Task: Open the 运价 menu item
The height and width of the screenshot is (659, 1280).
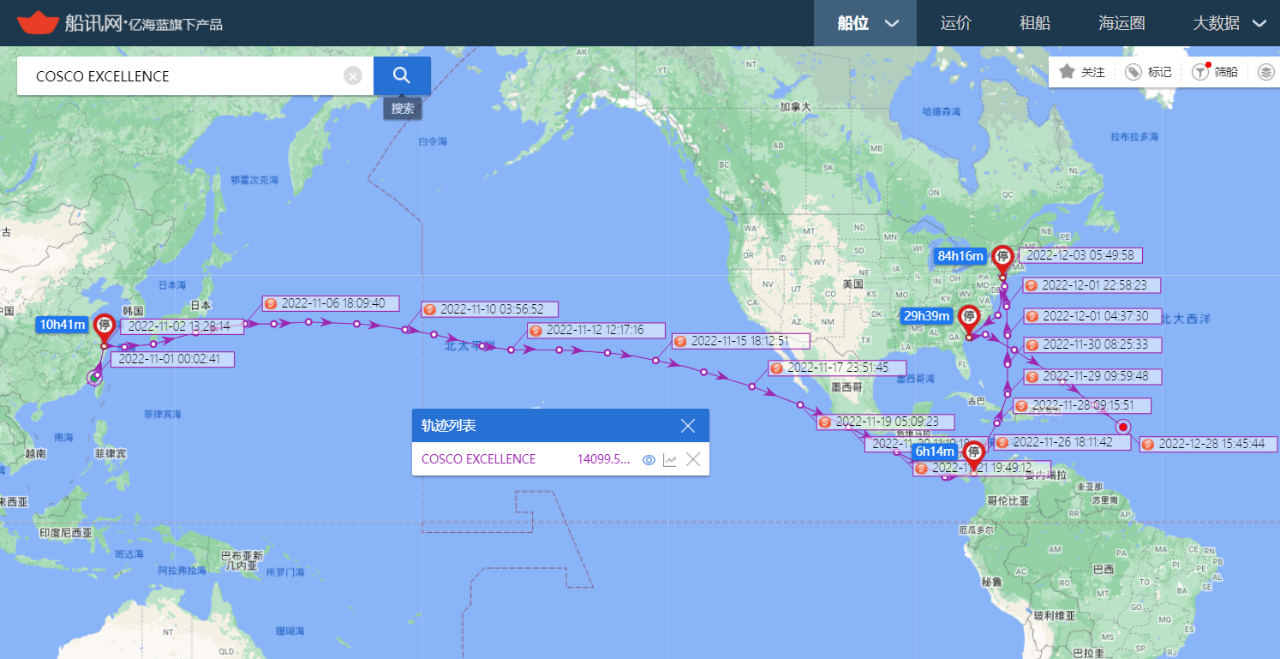Action: click(956, 23)
